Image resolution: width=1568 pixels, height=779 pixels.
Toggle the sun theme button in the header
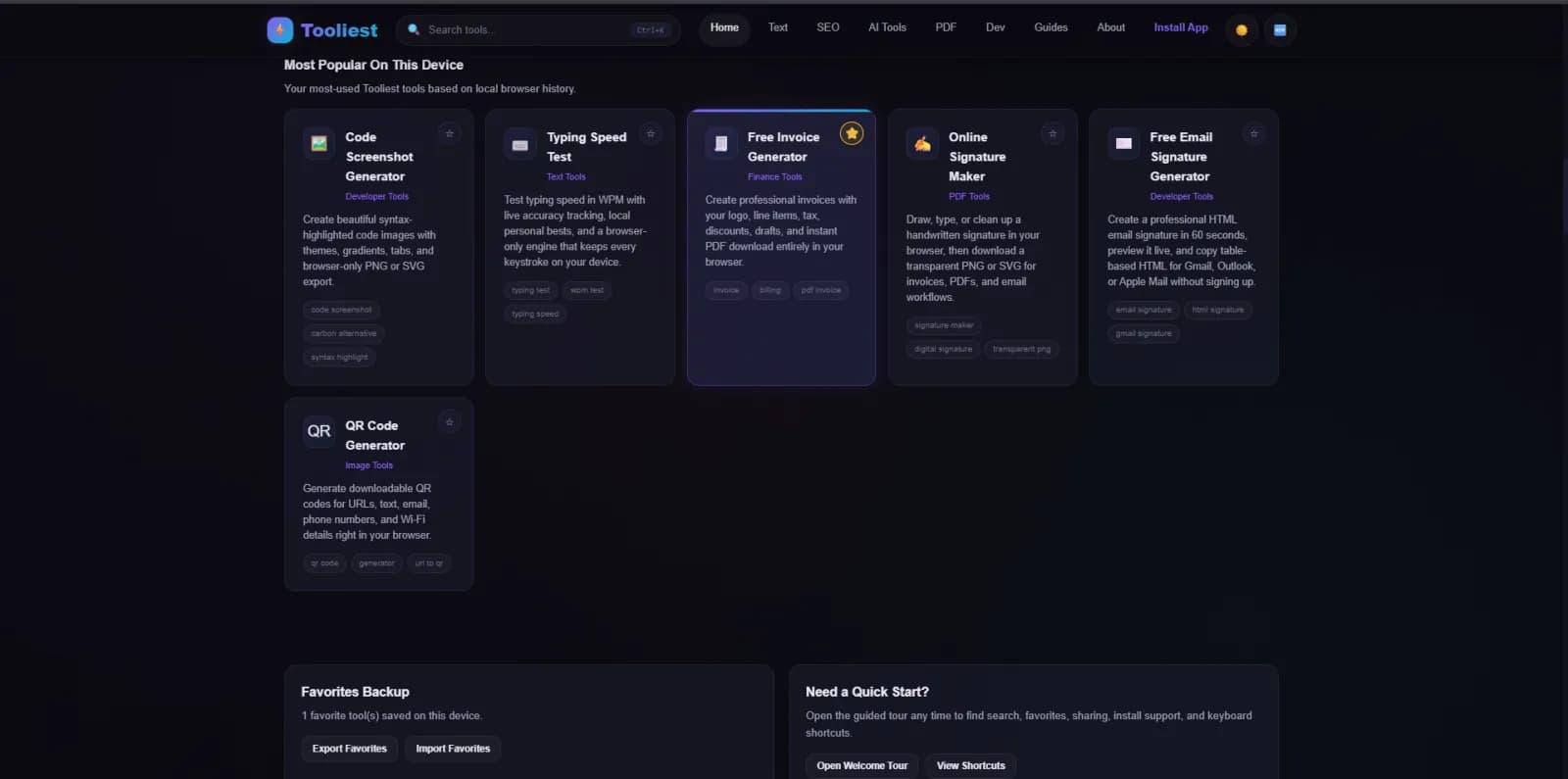tap(1242, 29)
